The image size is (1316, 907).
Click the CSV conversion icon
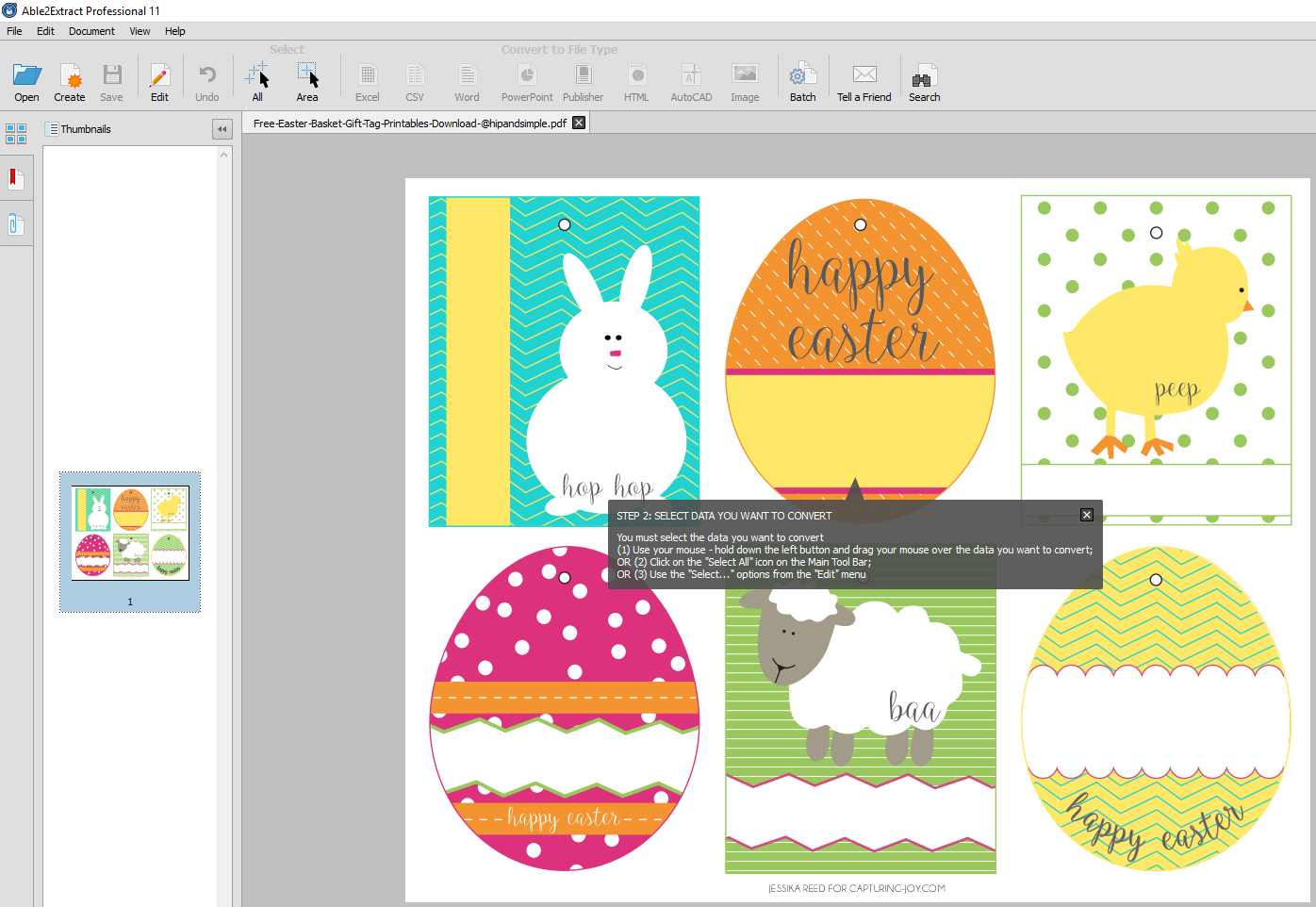click(x=415, y=82)
